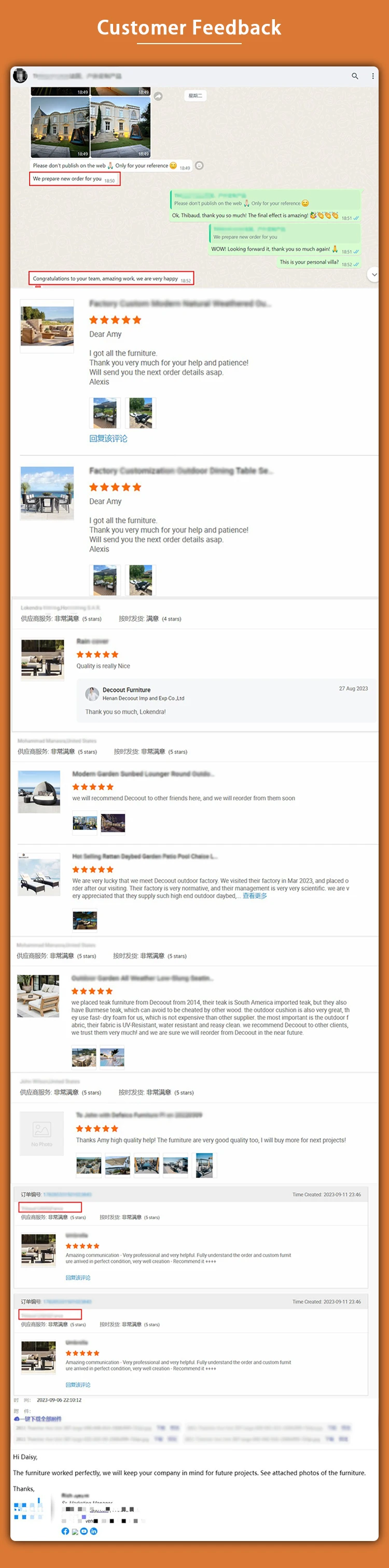
Task: Open the outdoor dining table product image
Action: click(x=47, y=493)
